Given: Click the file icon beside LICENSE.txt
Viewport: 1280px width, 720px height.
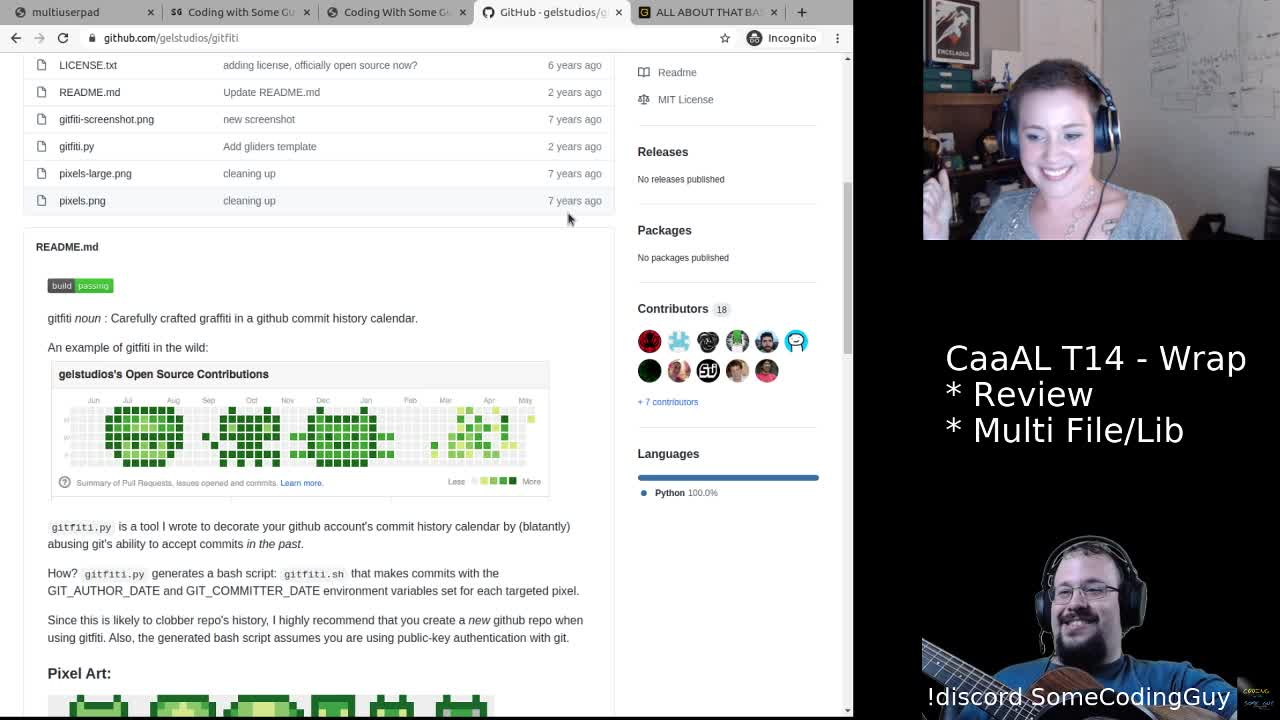Looking at the screenshot, I should (41, 65).
